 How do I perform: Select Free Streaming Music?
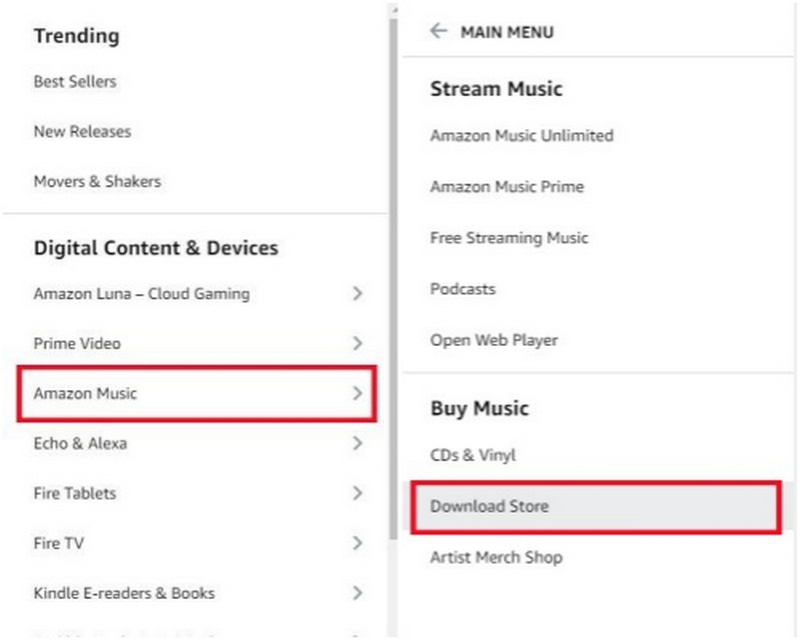click(x=509, y=238)
